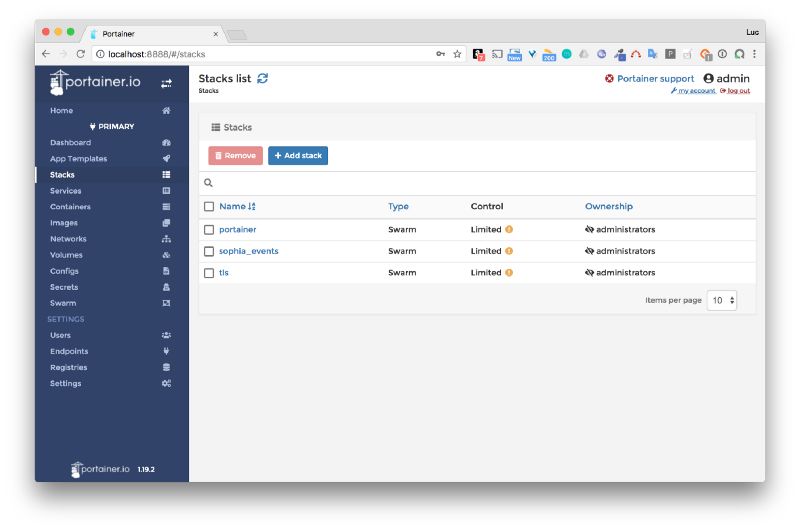Refresh the Stacks list icon
800x531 pixels.
(x=262, y=79)
